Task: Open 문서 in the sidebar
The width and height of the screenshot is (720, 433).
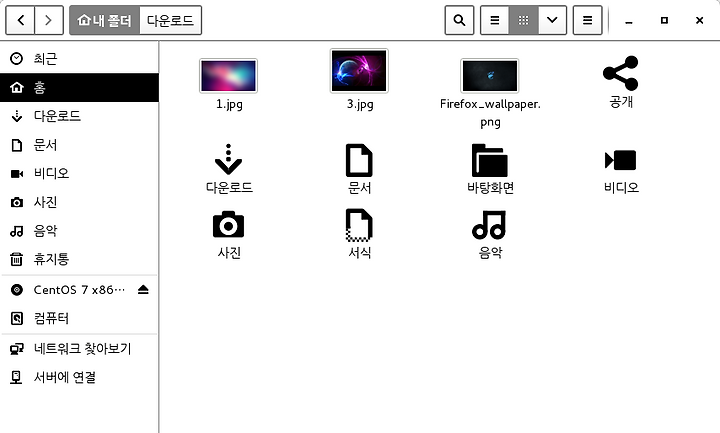Action: [x=79, y=145]
